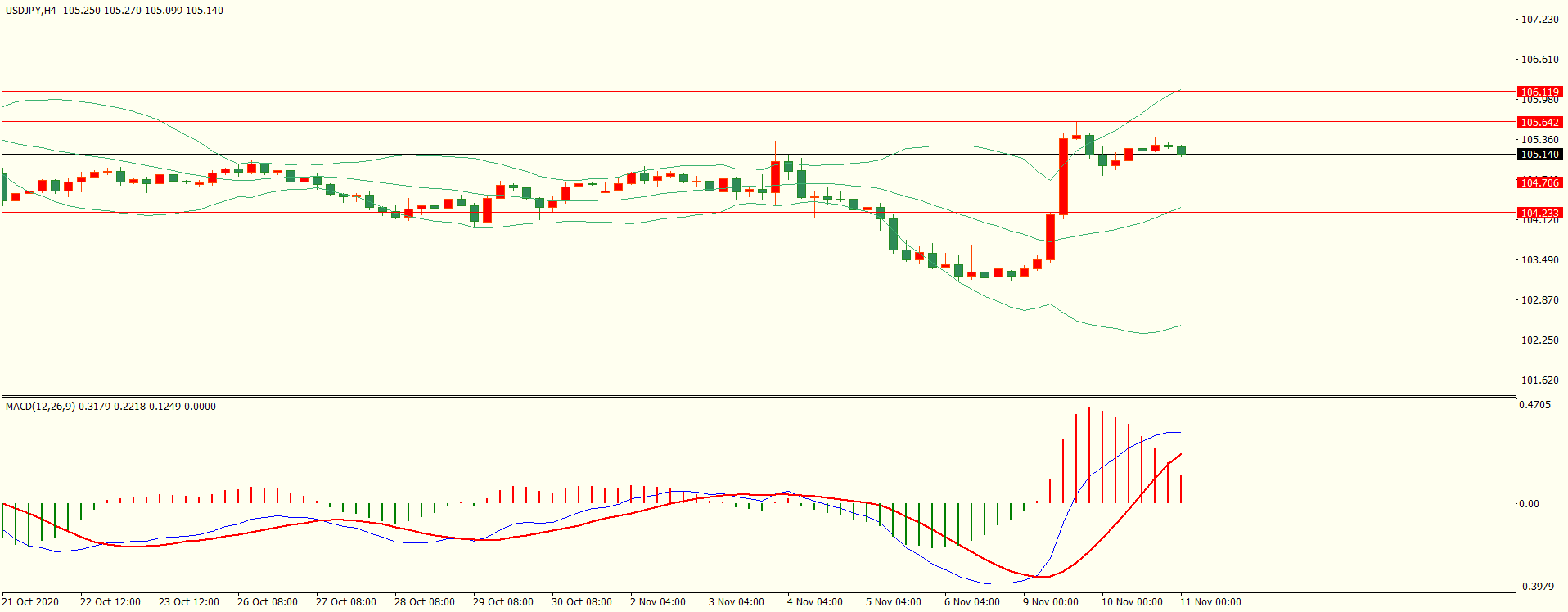Click the 10 Nov 00:00 time label
1568x612 pixels.
point(1132,602)
